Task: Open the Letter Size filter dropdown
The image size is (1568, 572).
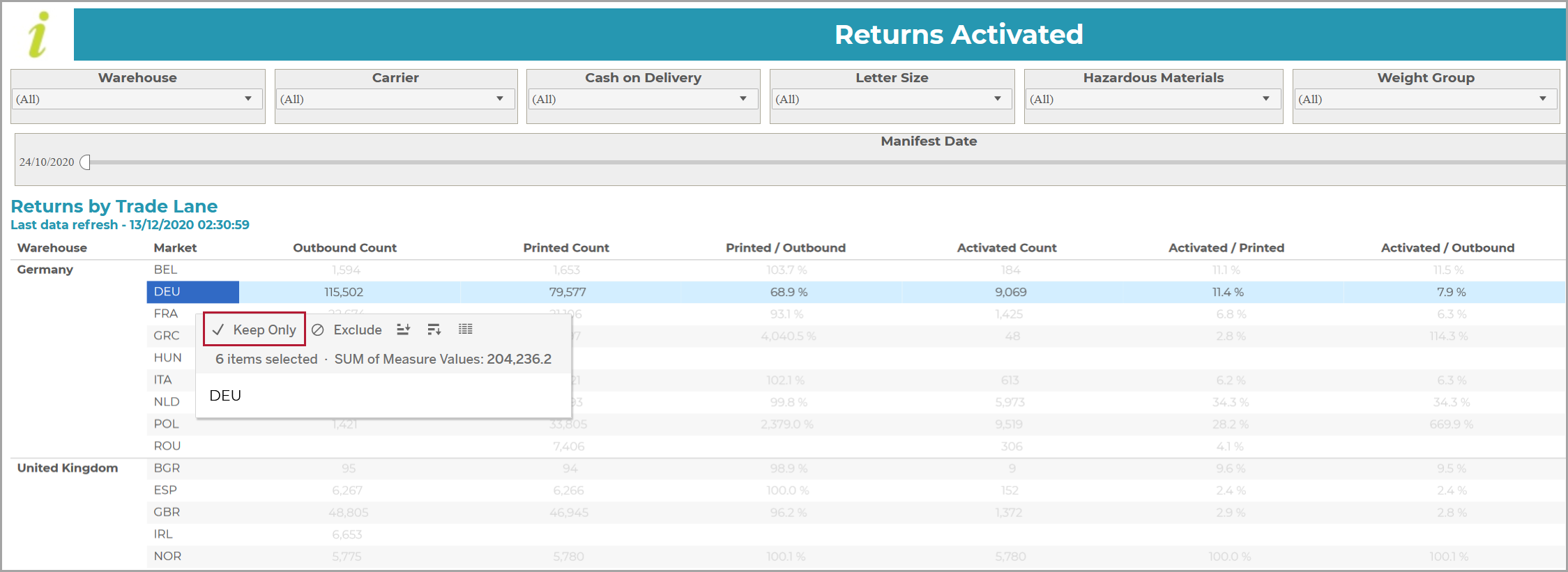Action: click(x=892, y=99)
